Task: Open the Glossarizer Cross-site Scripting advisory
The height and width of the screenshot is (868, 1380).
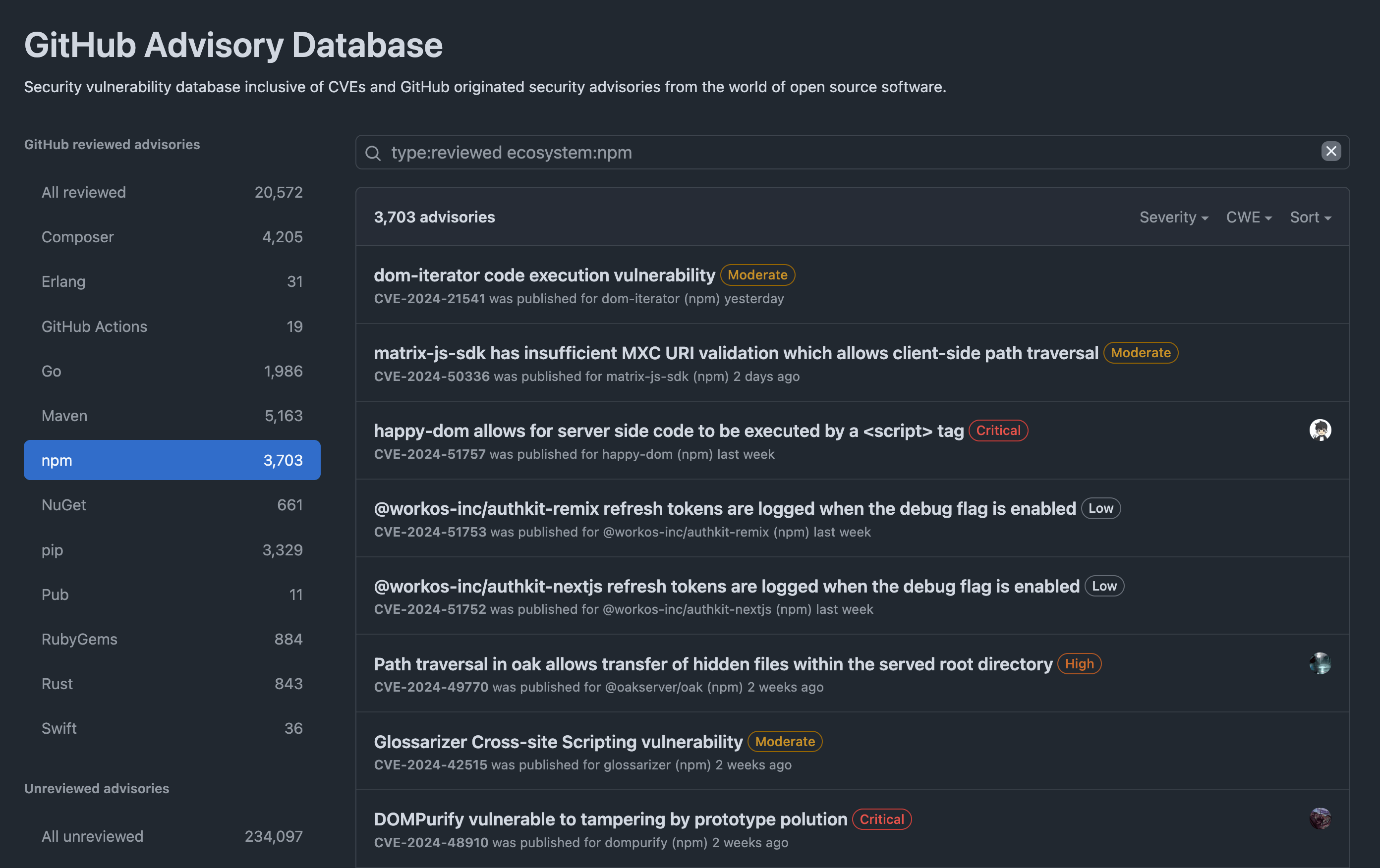Action: pyautogui.click(x=558, y=741)
